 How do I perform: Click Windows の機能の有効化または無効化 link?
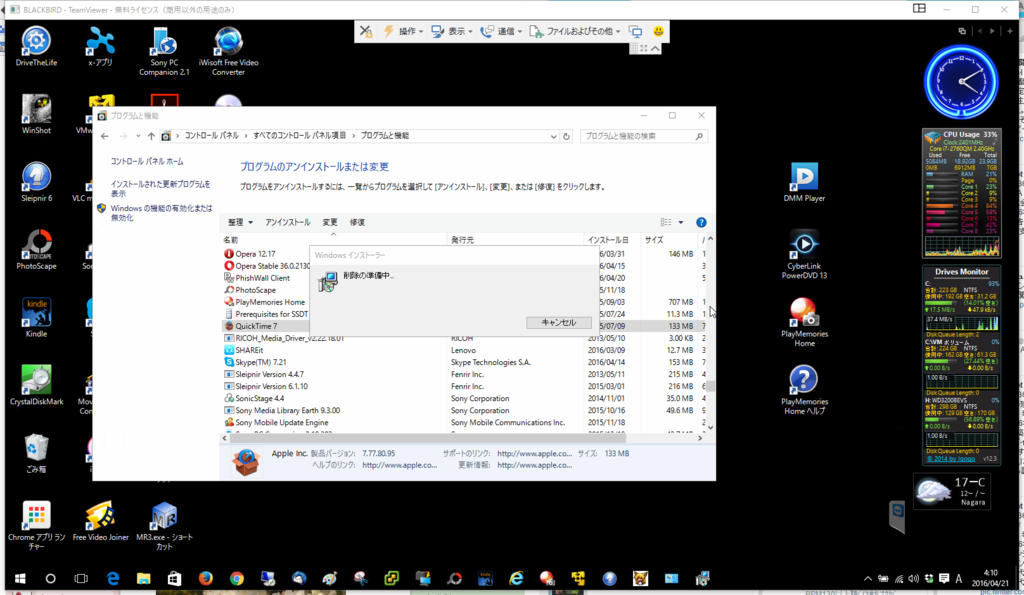tap(161, 213)
